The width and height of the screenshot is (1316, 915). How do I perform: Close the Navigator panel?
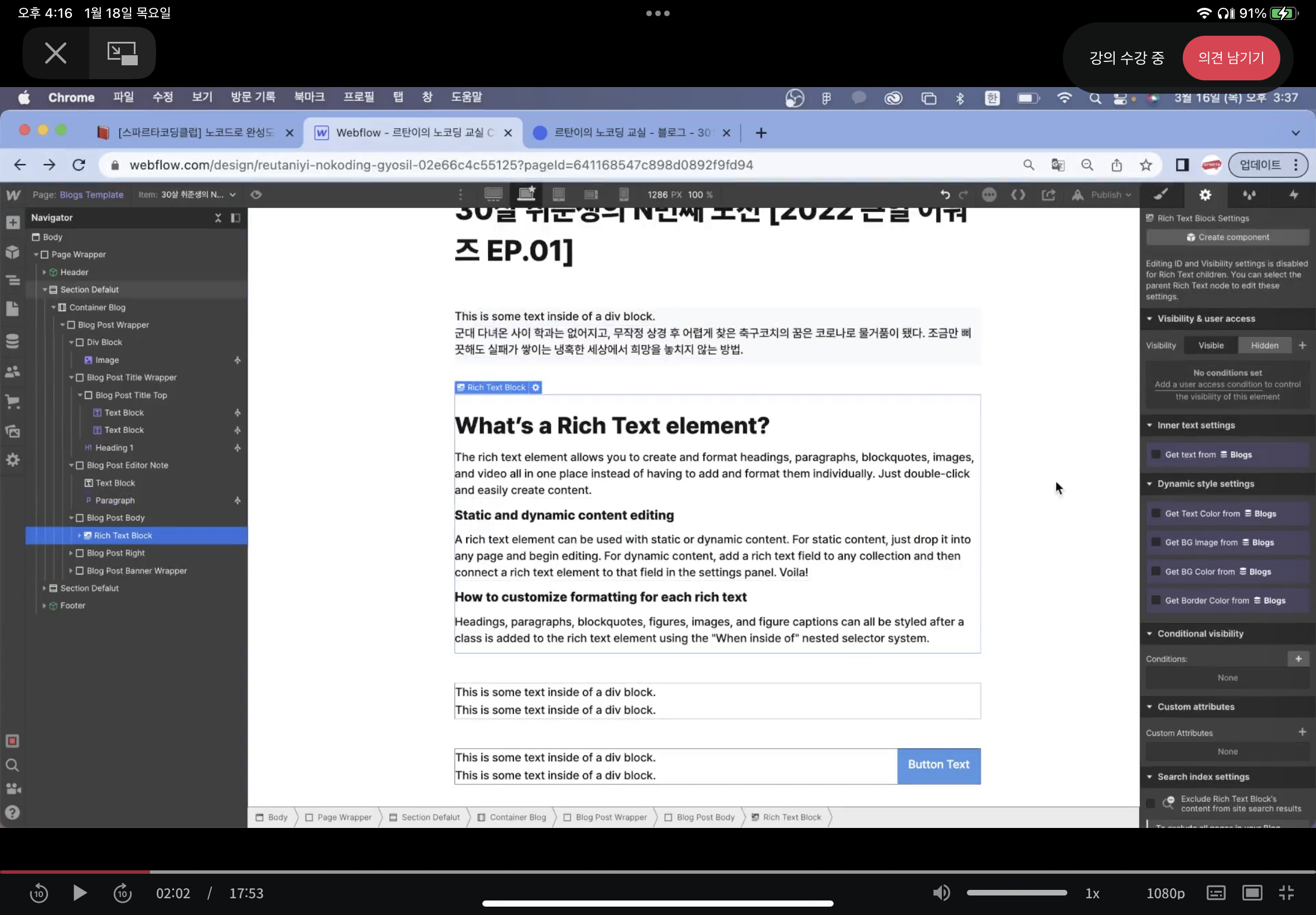217,218
